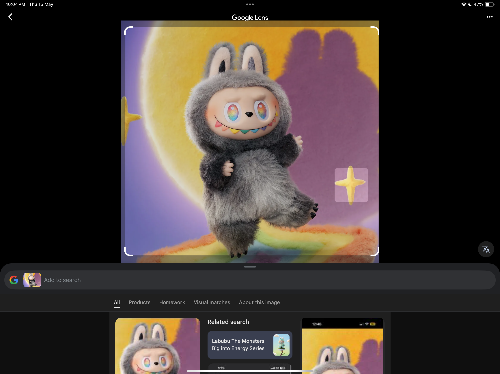Tap the battery indicator in status bar

pos(489,5)
